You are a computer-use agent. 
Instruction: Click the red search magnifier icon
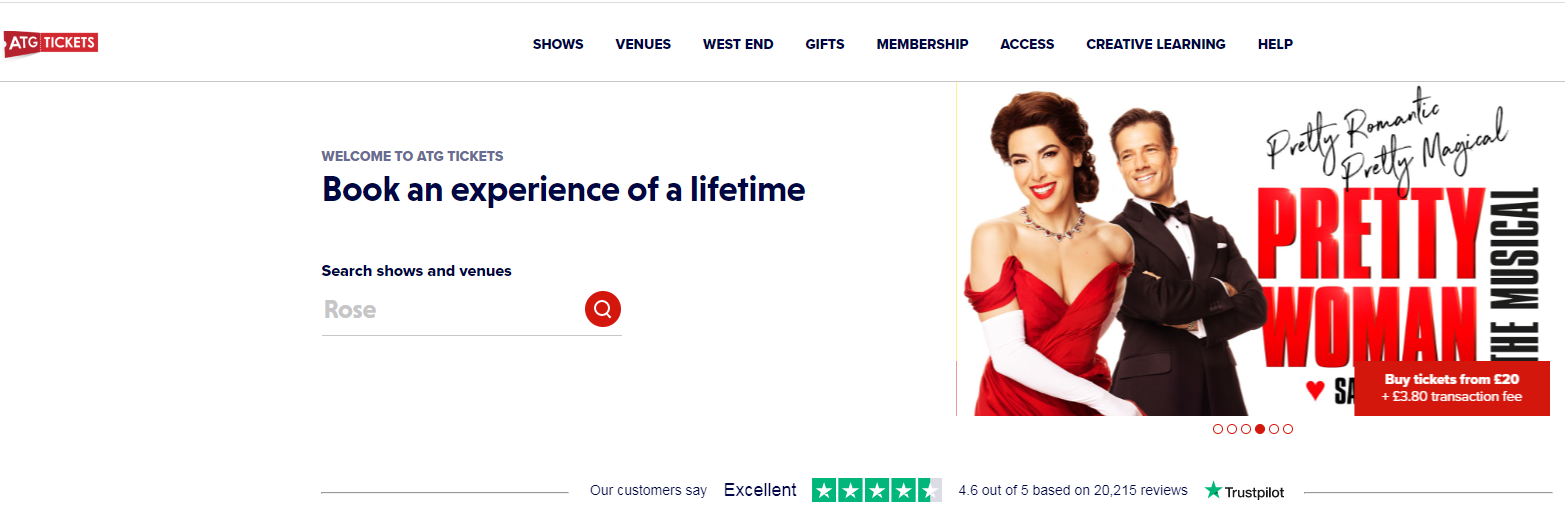[x=603, y=309]
